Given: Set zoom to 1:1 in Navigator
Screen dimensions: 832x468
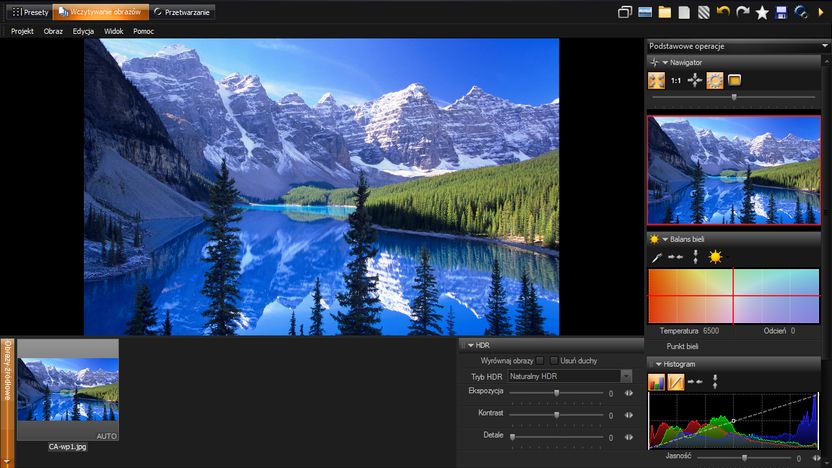Looking at the screenshot, I should pyautogui.click(x=675, y=81).
